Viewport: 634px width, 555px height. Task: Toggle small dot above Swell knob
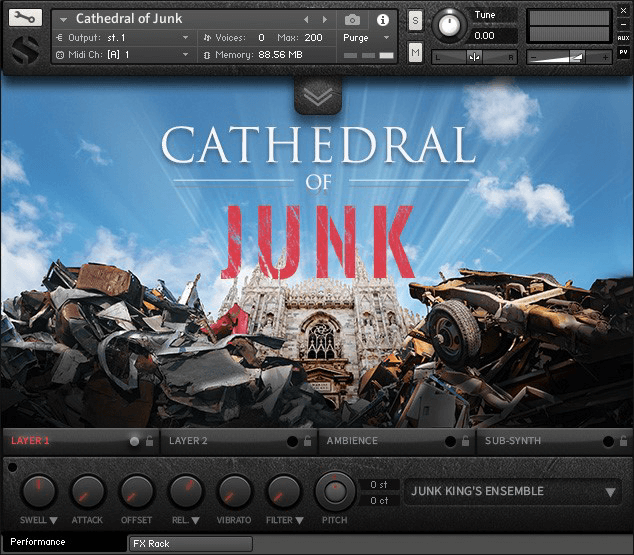click(x=12, y=467)
